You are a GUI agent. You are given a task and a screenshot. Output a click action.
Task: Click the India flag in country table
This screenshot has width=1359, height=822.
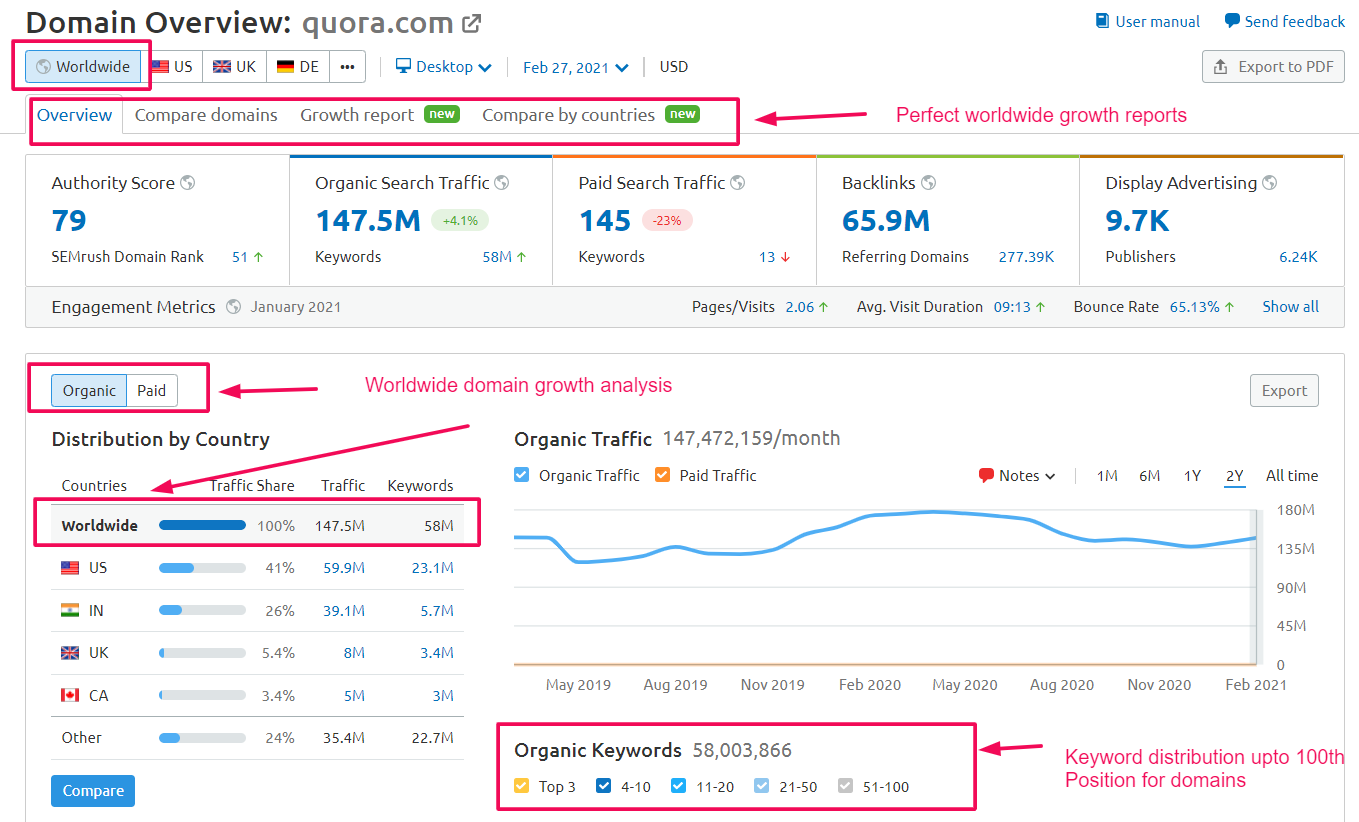[x=70, y=610]
